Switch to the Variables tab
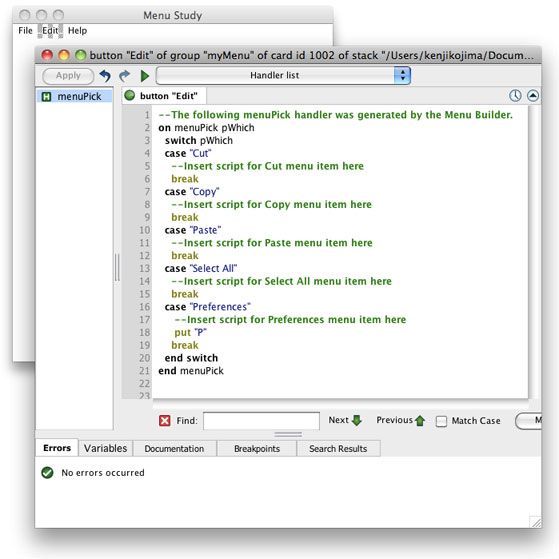 [x=105, y=448]
